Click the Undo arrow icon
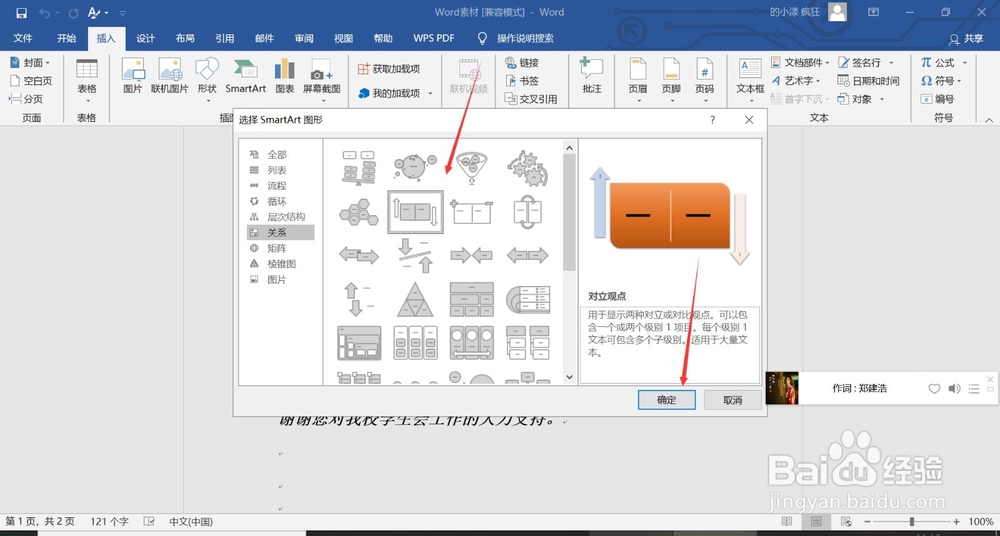This screenshot has width=1000, height=536. coord(44,13)
